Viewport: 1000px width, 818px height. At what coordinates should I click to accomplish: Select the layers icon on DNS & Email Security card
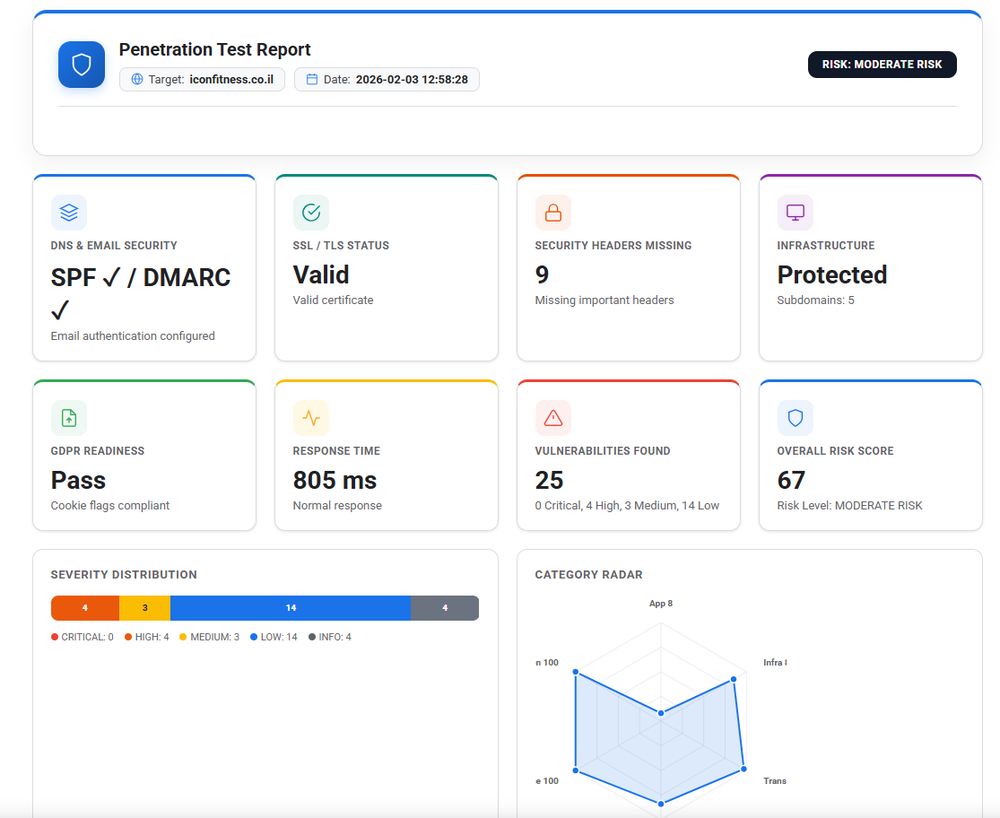pyautogui.click(x=69, y=212)
